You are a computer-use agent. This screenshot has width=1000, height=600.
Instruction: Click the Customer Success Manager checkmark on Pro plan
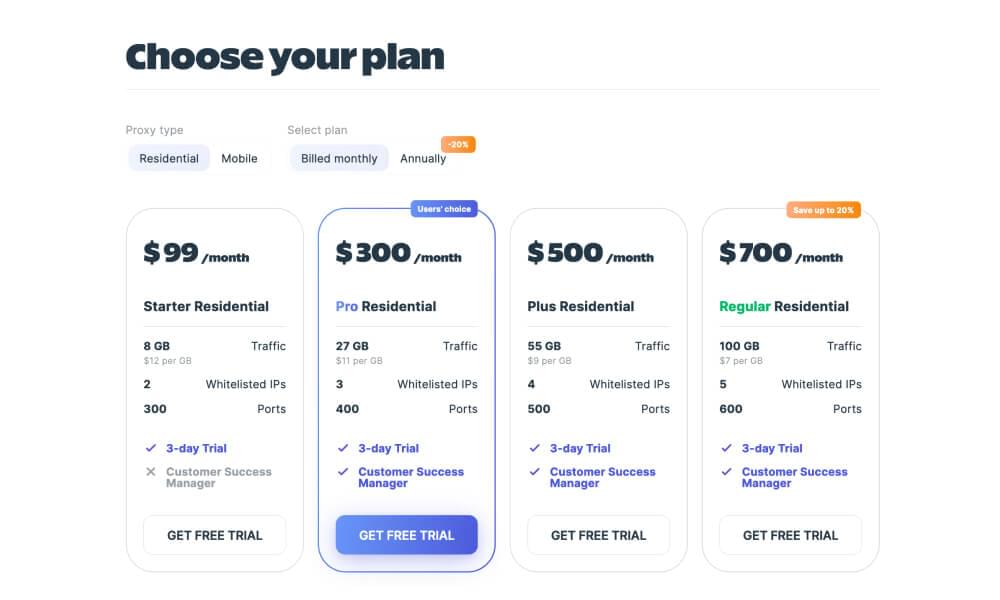click(343, 472)
